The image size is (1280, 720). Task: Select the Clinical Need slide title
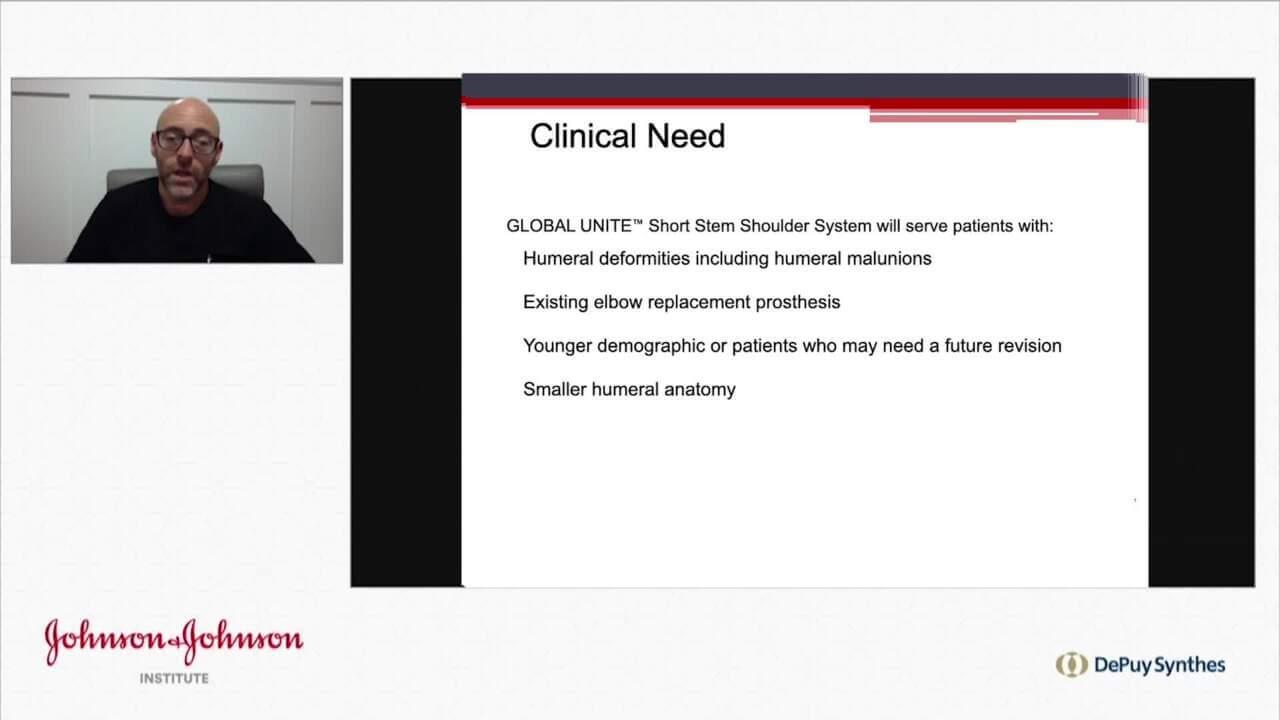627,135
